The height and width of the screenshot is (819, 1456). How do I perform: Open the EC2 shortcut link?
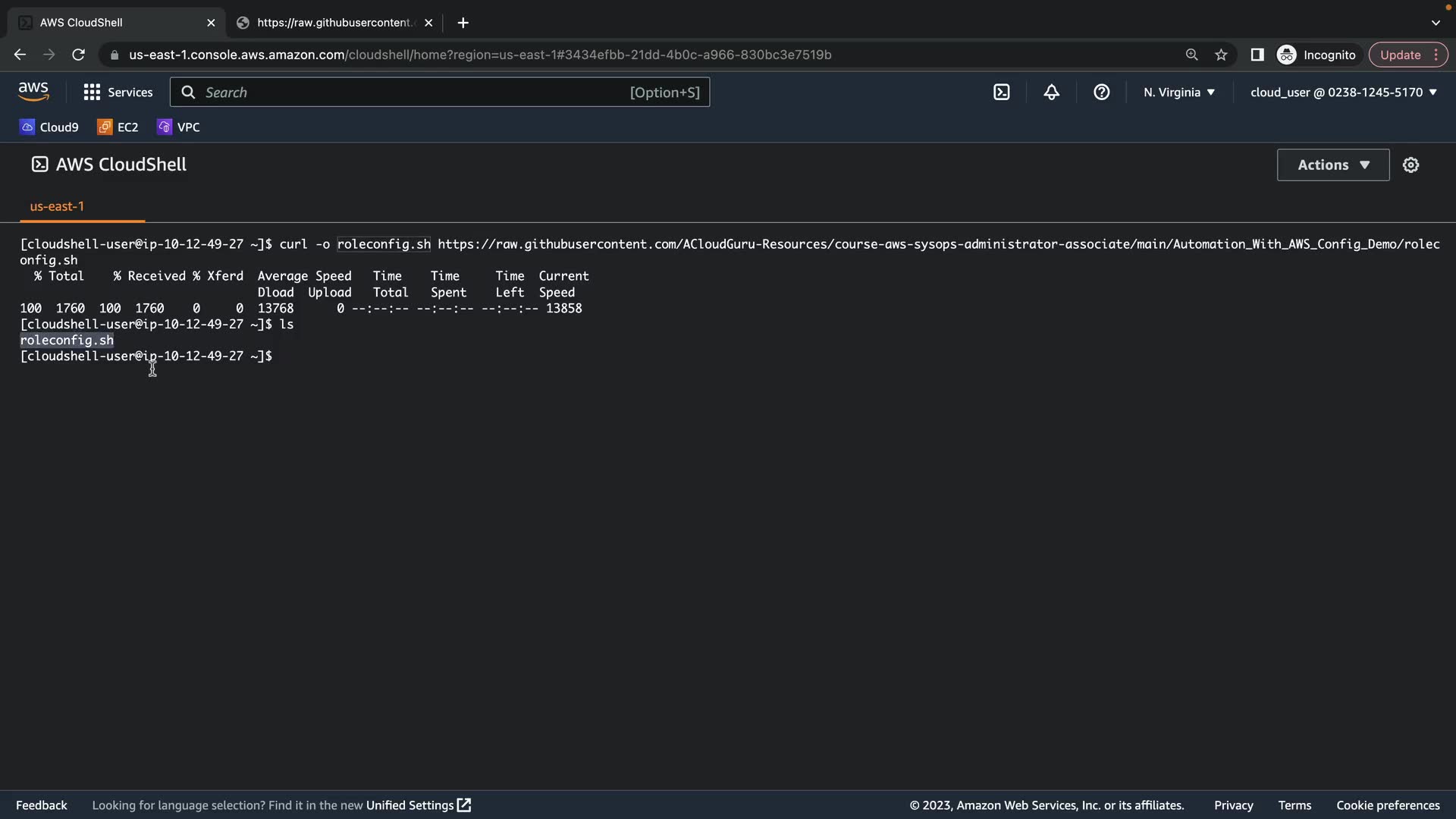pos(118,127)
